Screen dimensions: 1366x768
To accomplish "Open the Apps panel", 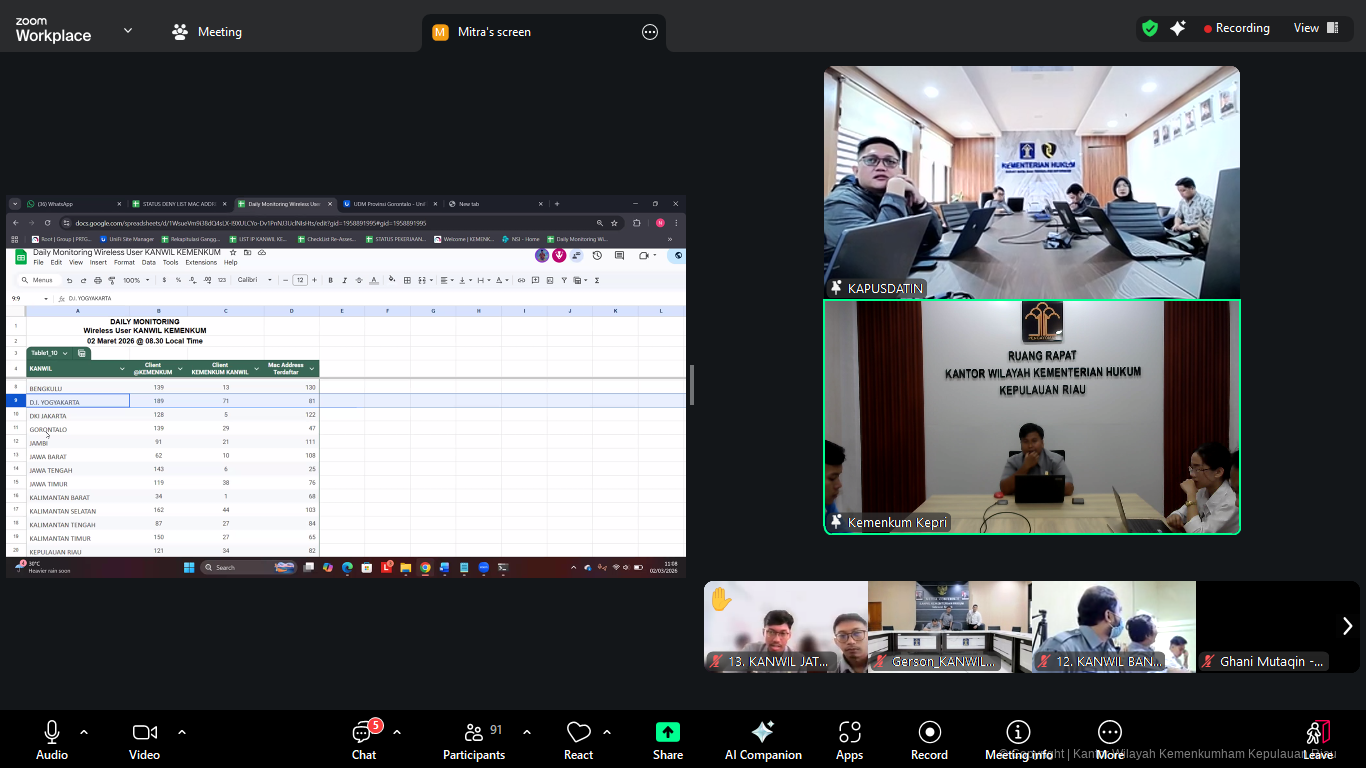I will [x=850, y=740].
